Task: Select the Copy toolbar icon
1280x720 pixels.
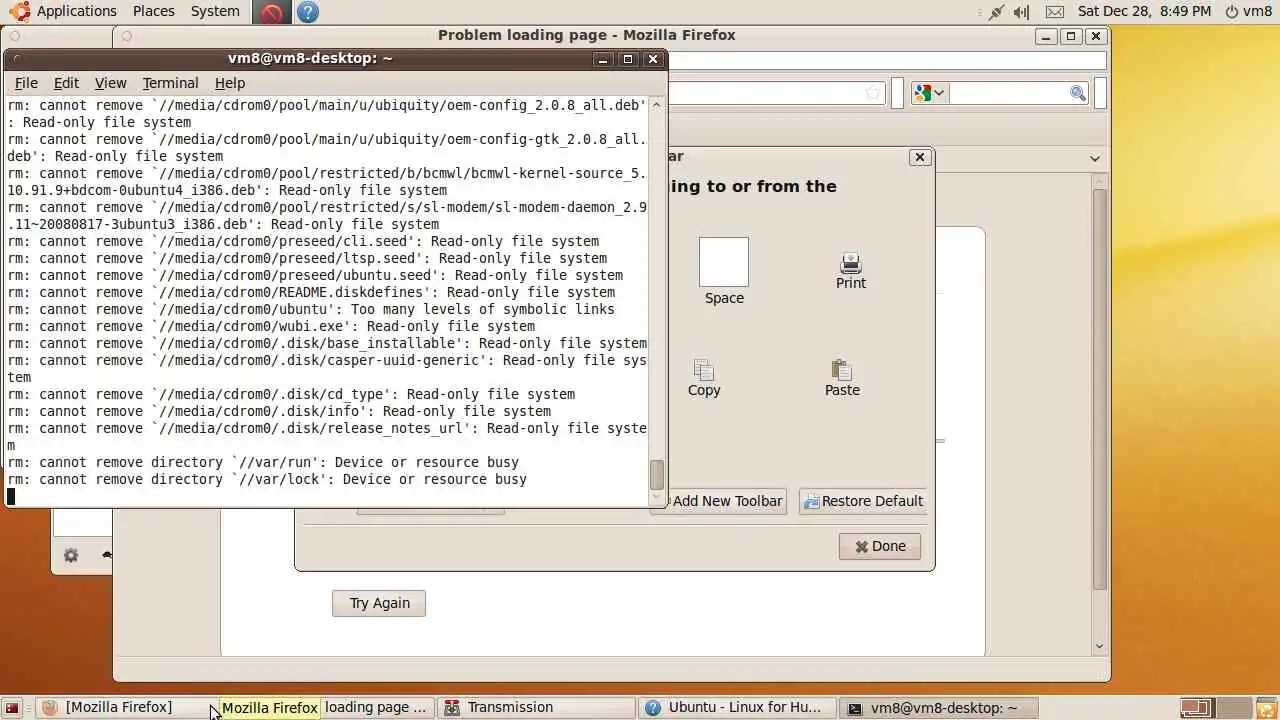Action: (704, 378)
